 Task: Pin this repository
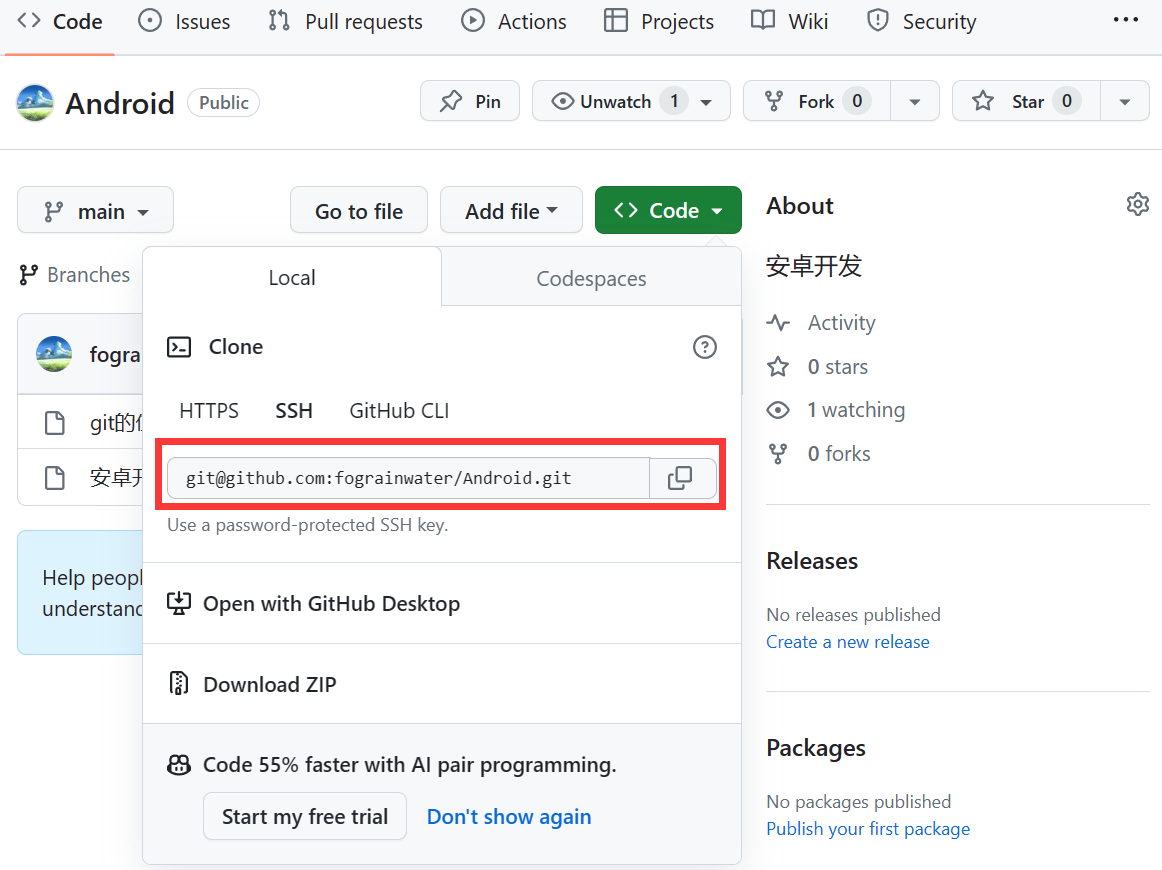(x=470, y=101)
